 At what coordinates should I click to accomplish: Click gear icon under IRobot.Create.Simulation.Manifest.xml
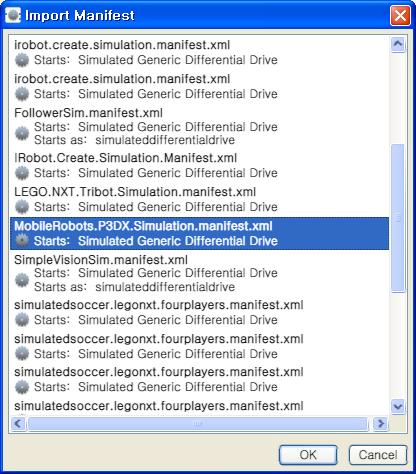pos(22,173)
